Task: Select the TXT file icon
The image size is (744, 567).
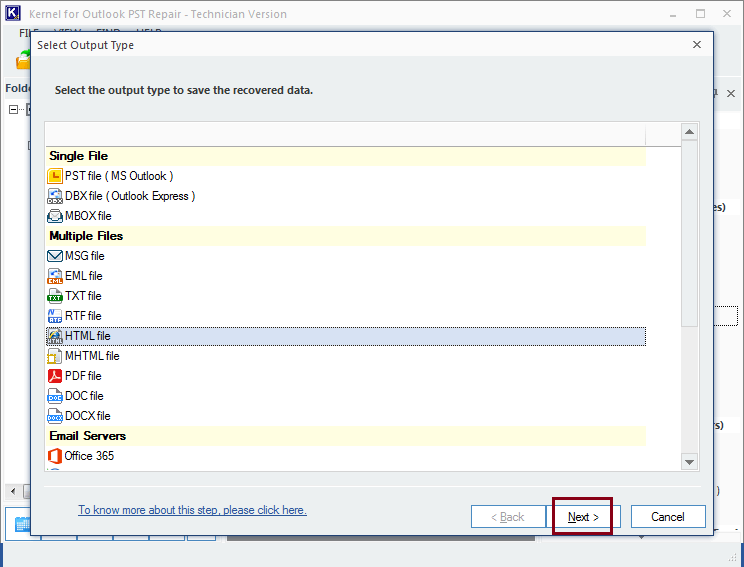Action: [x=55, y=296]
